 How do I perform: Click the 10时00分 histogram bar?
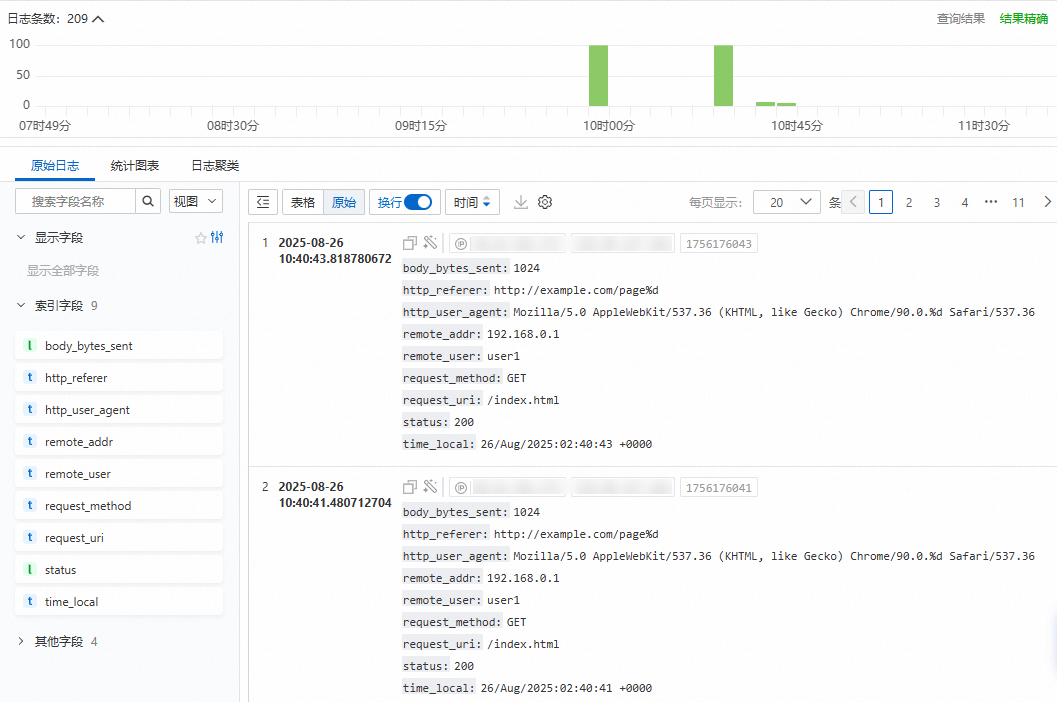click(599, 76)
